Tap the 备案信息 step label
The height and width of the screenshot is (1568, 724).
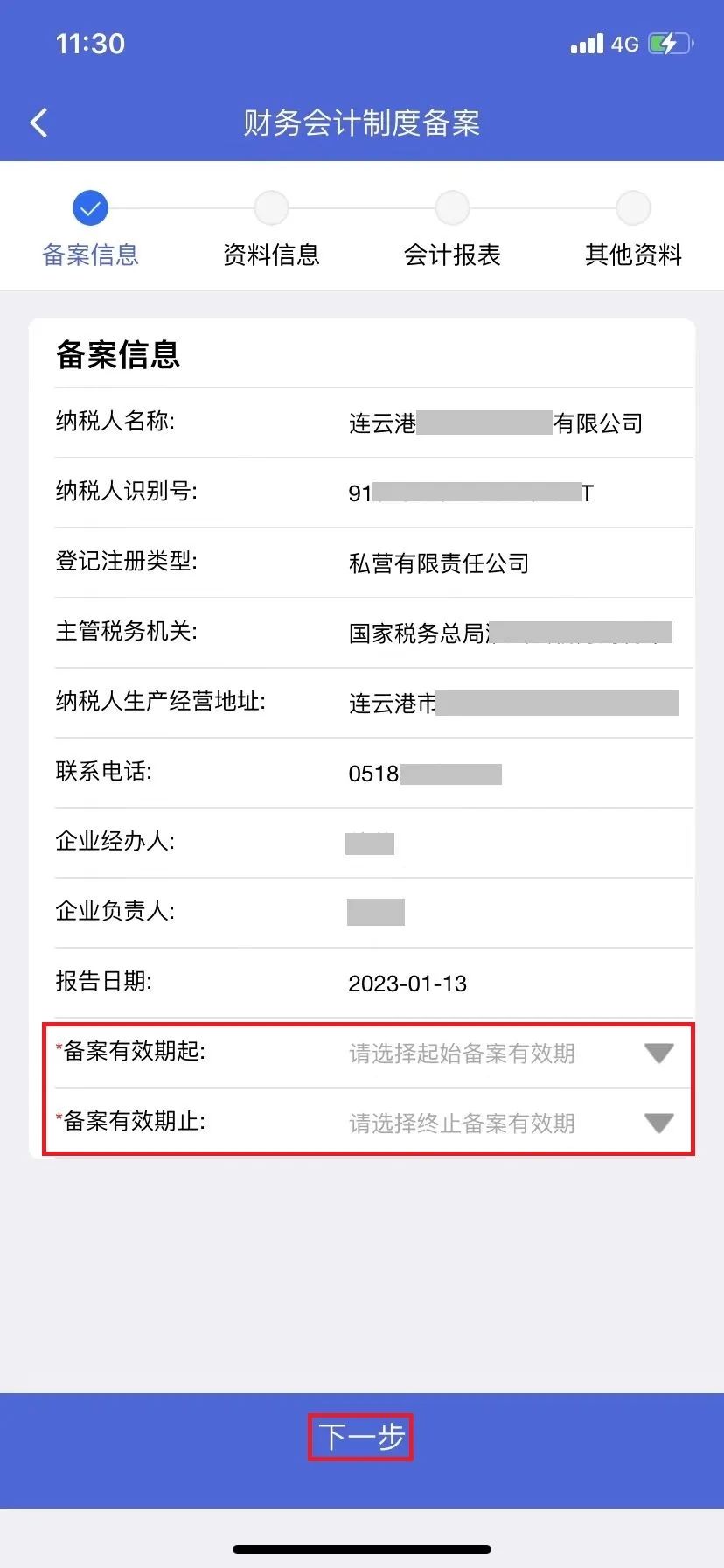click(x=90, y=255)
